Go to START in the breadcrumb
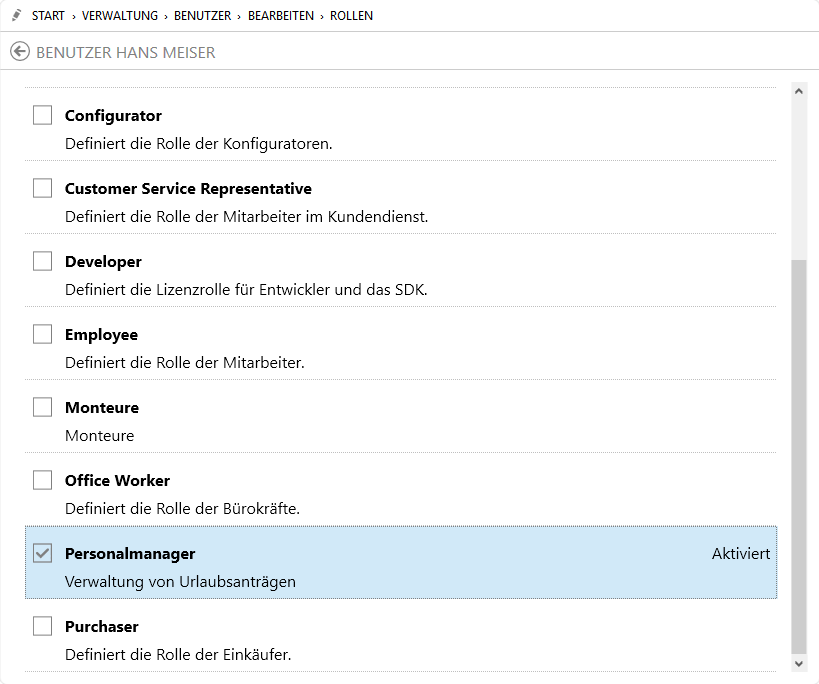 tap(48, 16)
